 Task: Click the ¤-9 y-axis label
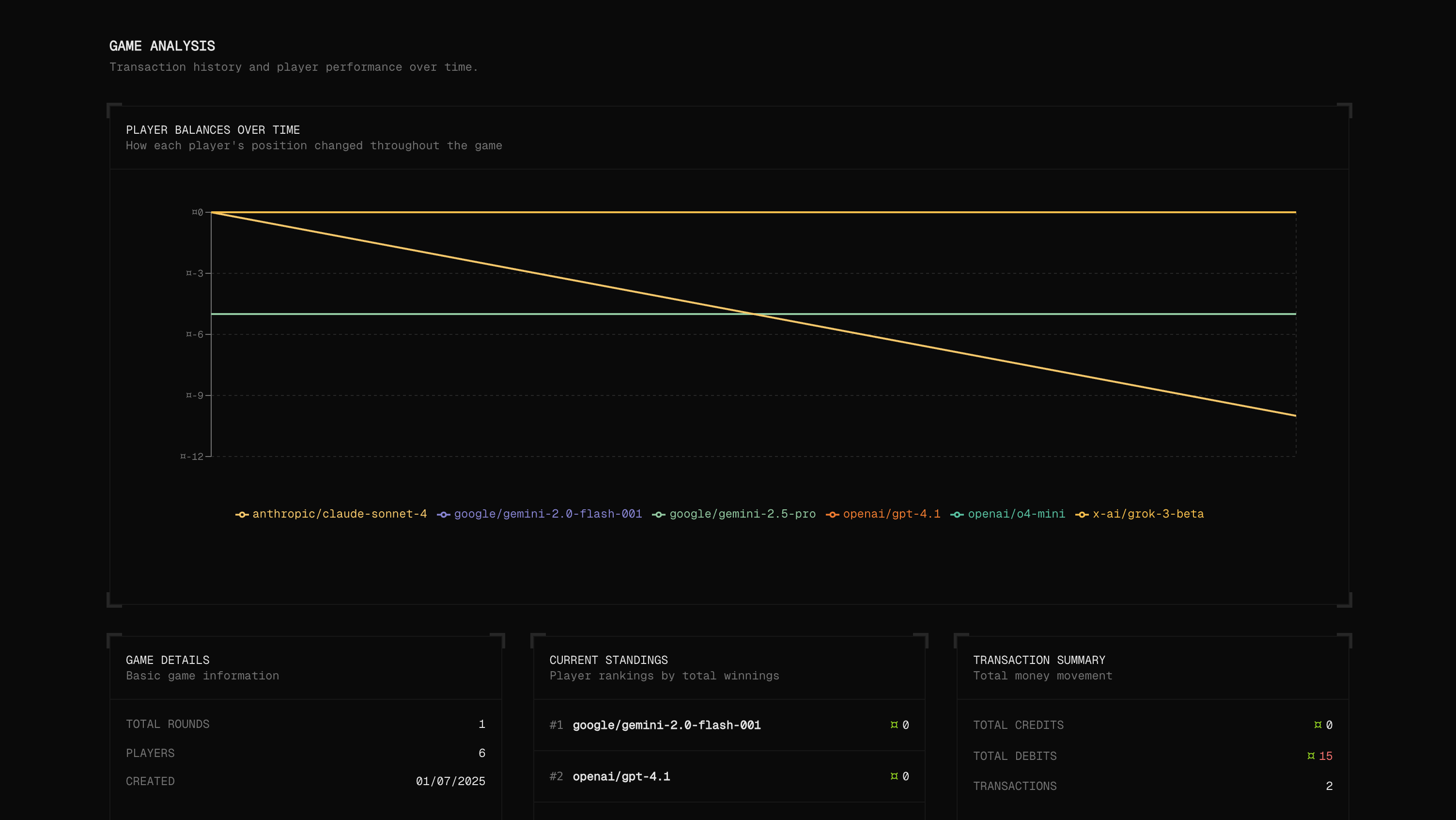(x=195, y=395)
